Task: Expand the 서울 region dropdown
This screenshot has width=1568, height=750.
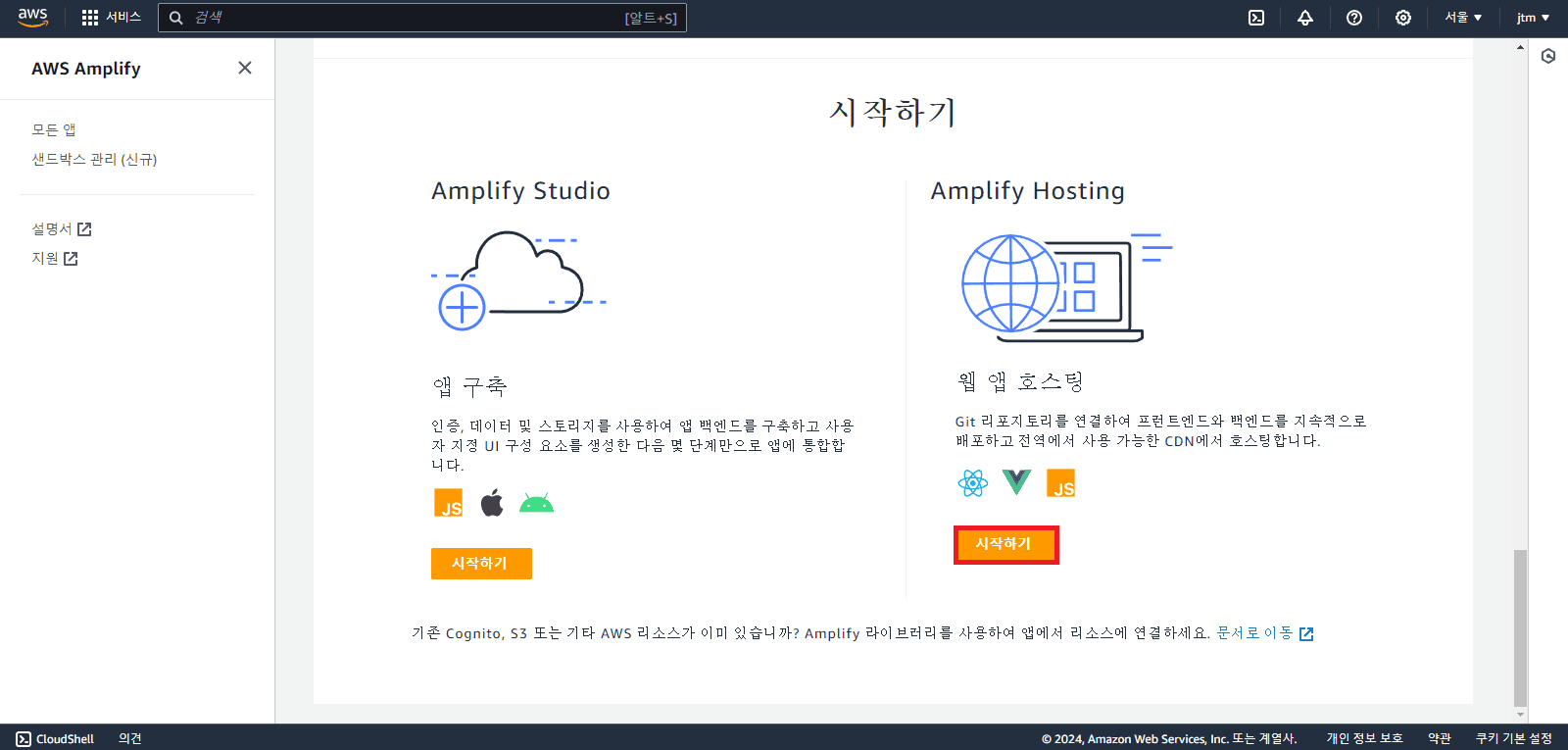Action: click(x=1463, y=18)
